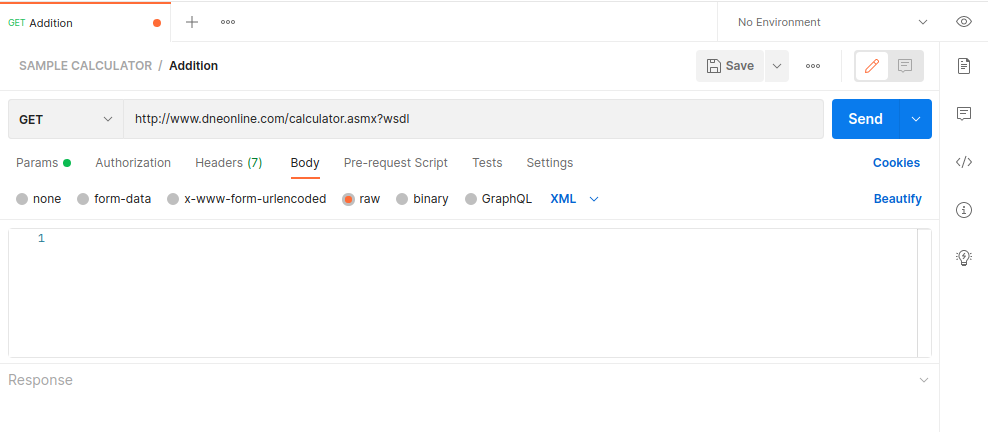Switch to comment mode icon beside pencil
Viewport: 988px width, 432px height.
(x=905, y=65)
